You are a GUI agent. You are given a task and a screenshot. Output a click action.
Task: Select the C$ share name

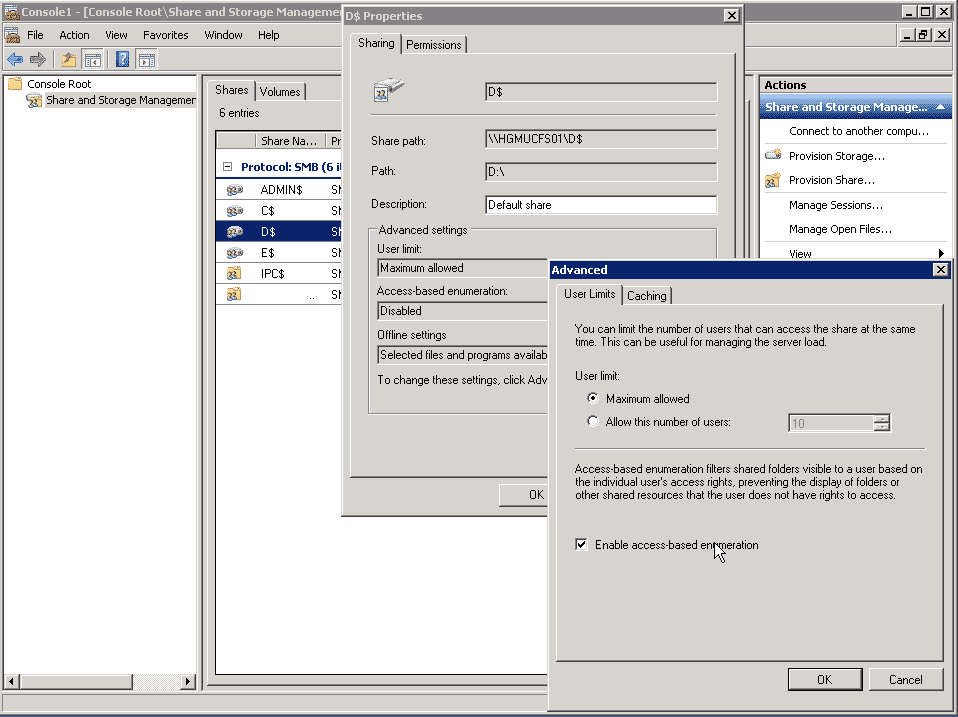point(268,211)
